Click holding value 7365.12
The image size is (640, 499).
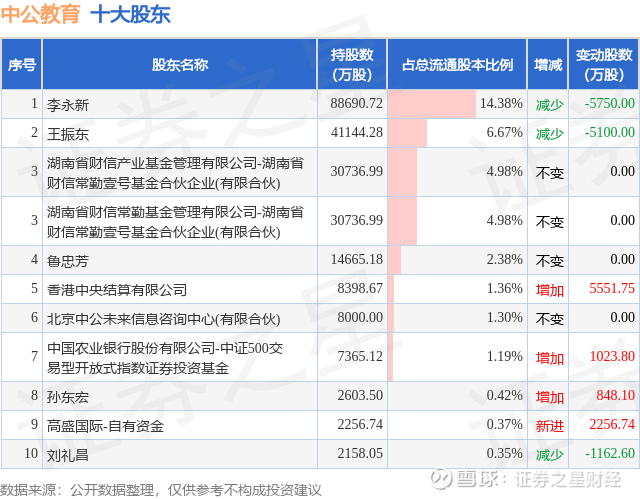click(360, 357)
